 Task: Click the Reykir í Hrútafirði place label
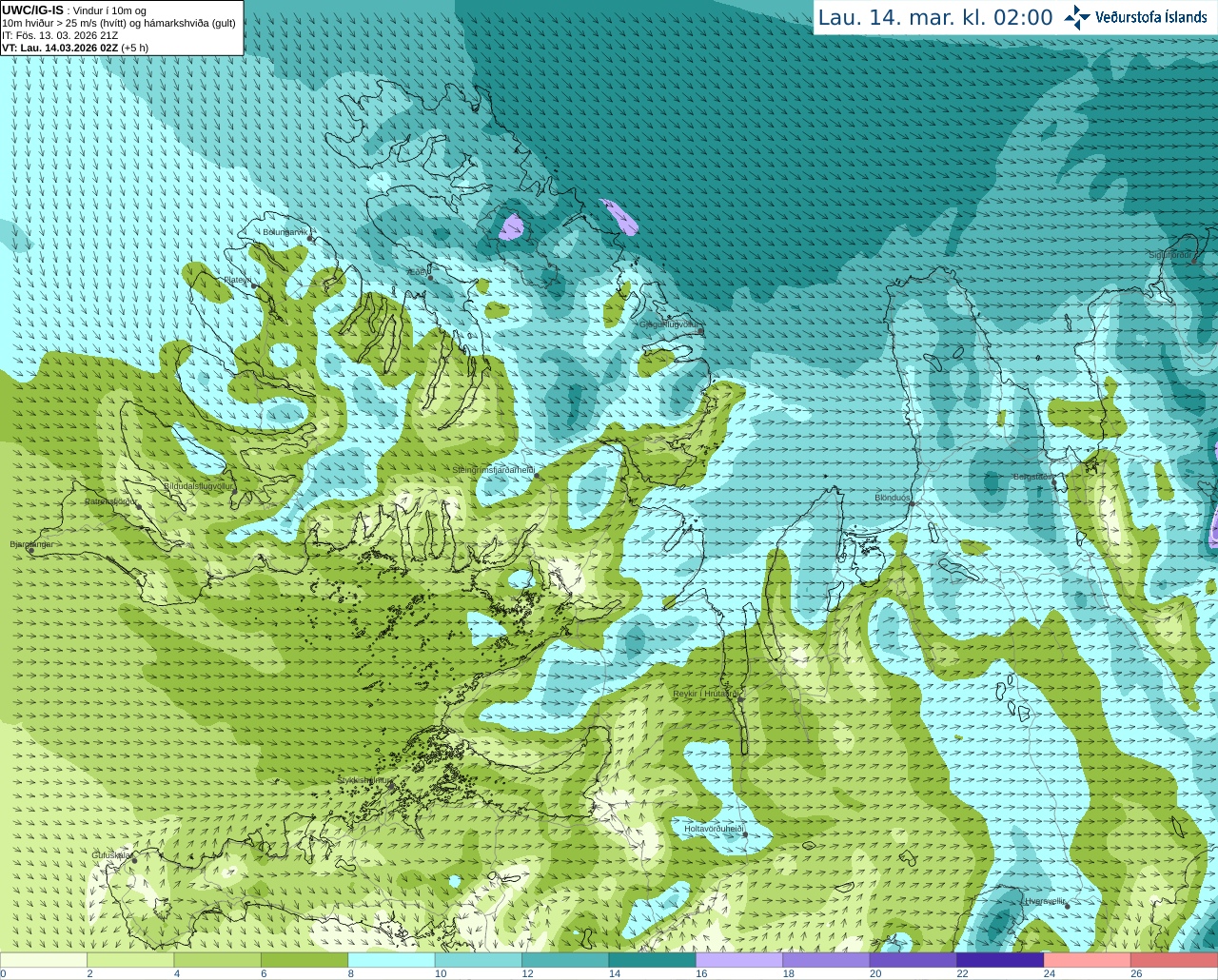[706, 694]
